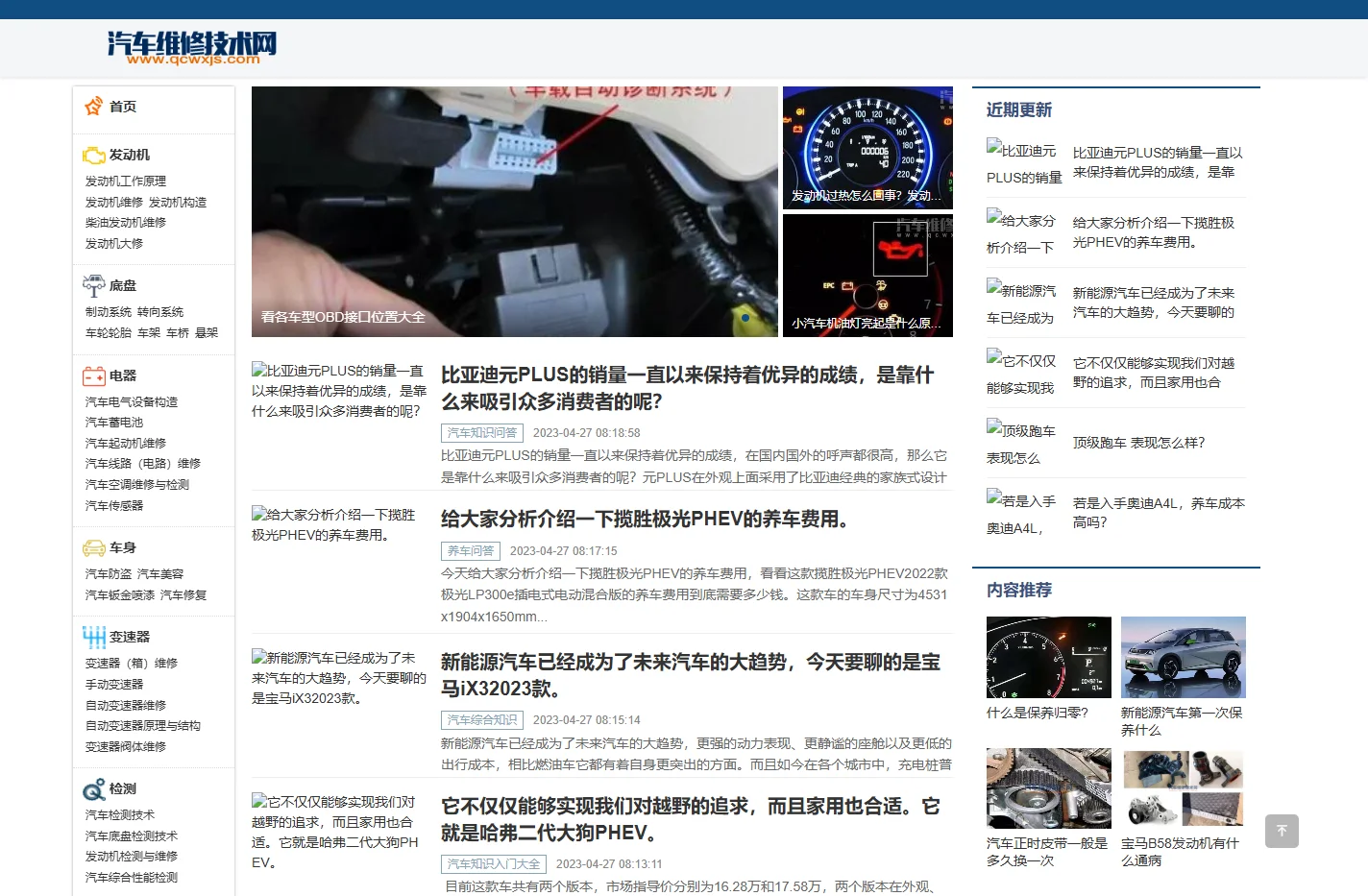
Task: Click the 近期更新 section heading
Action: pyautogui.click(x=1019, y=110)
